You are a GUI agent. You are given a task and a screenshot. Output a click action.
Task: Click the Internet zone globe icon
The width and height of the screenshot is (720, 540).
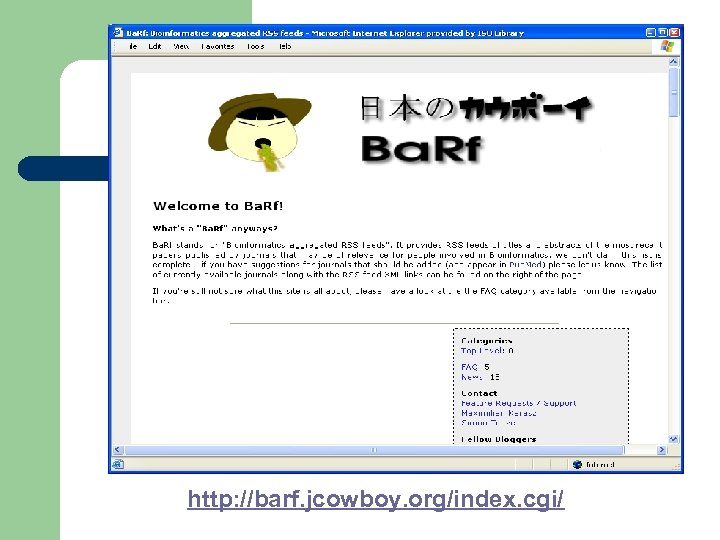pos(578,464)
